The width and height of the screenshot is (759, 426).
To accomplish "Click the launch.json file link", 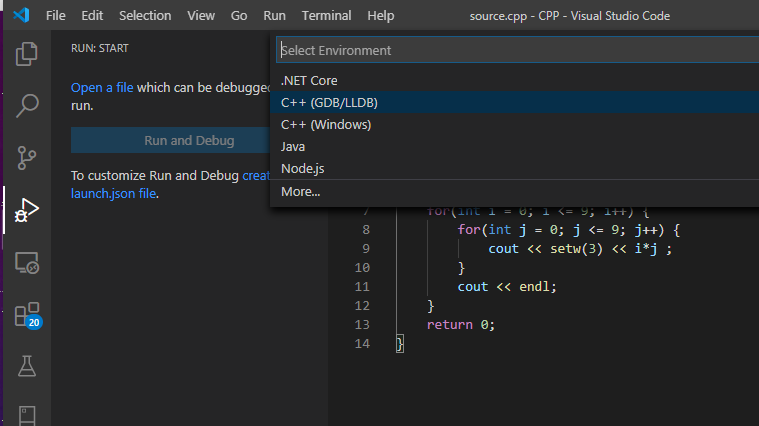I will tap(113, 193).
